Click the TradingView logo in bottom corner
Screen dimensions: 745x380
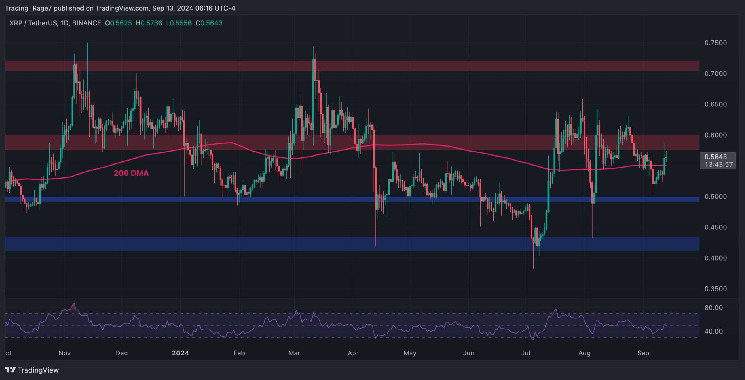click(32, 370)
